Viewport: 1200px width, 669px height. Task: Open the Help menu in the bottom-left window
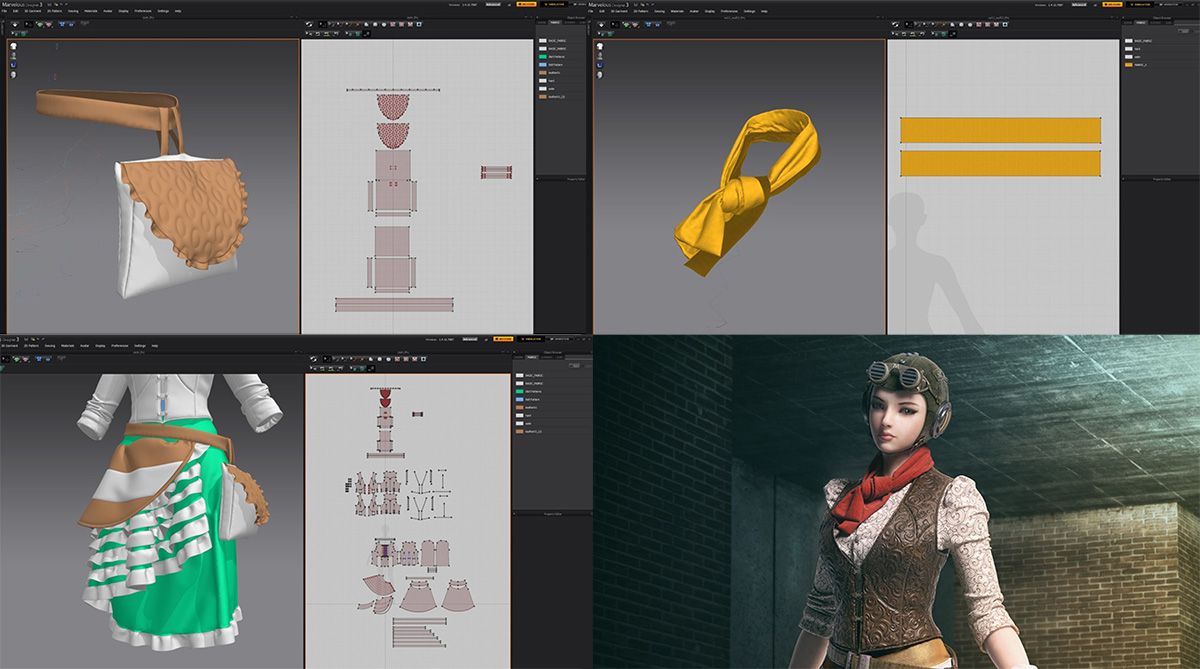tap(155, 345)
